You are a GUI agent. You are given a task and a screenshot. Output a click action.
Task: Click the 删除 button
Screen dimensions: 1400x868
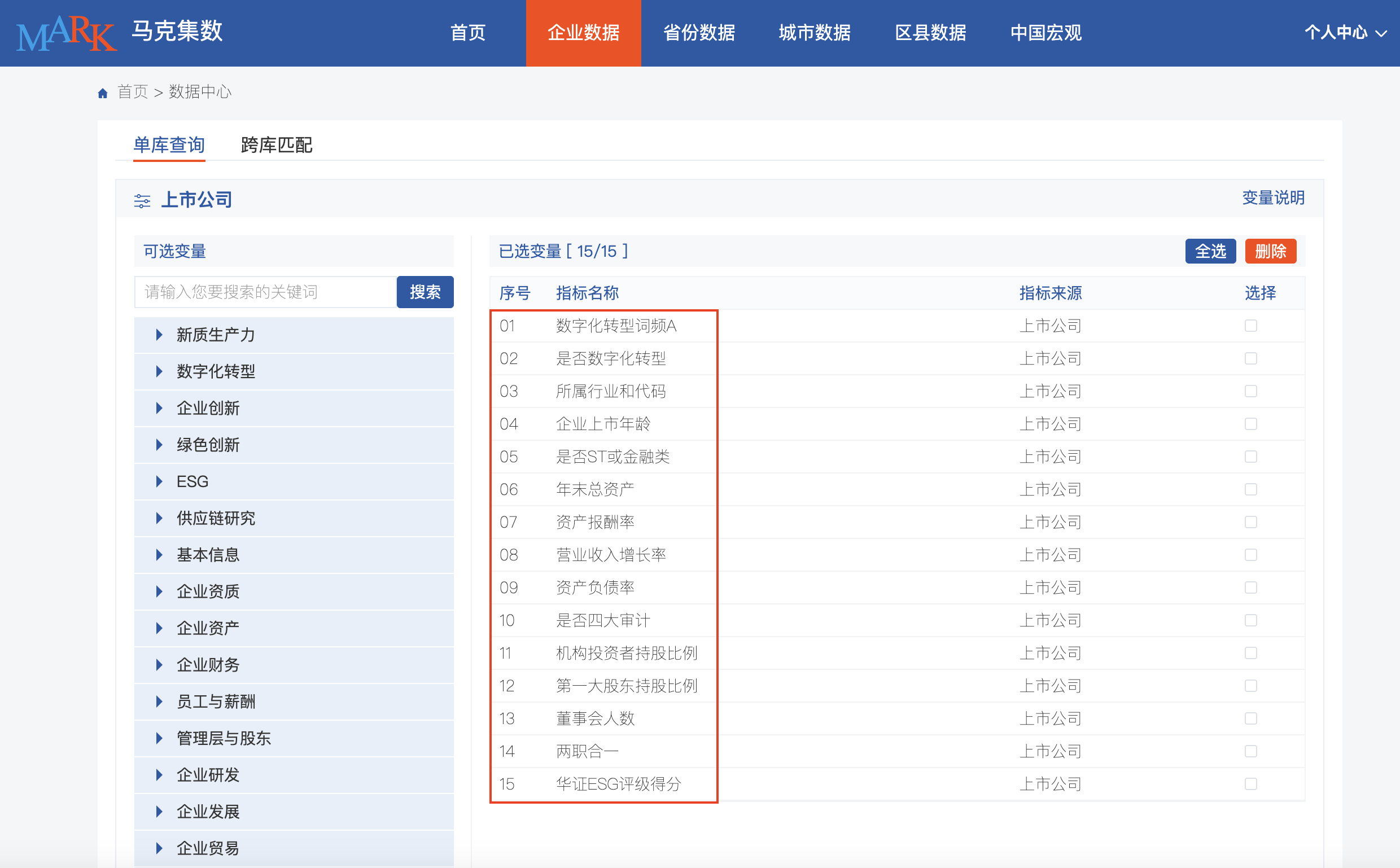[1271, 251]
